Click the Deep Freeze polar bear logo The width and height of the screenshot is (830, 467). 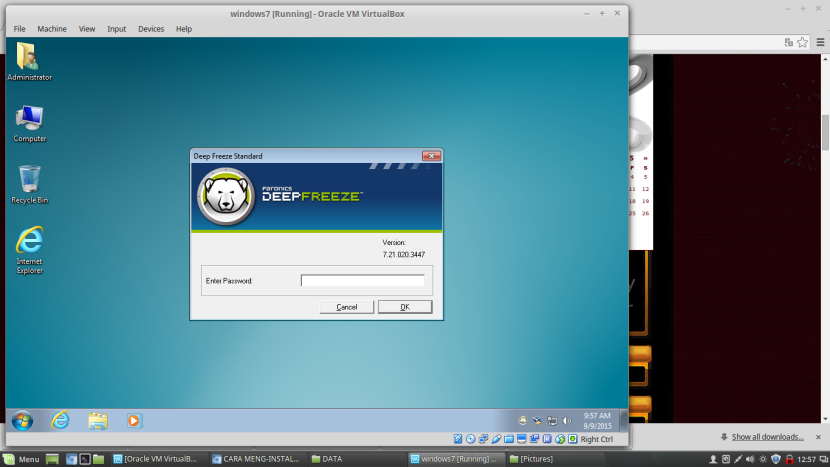tap(226, 196)
